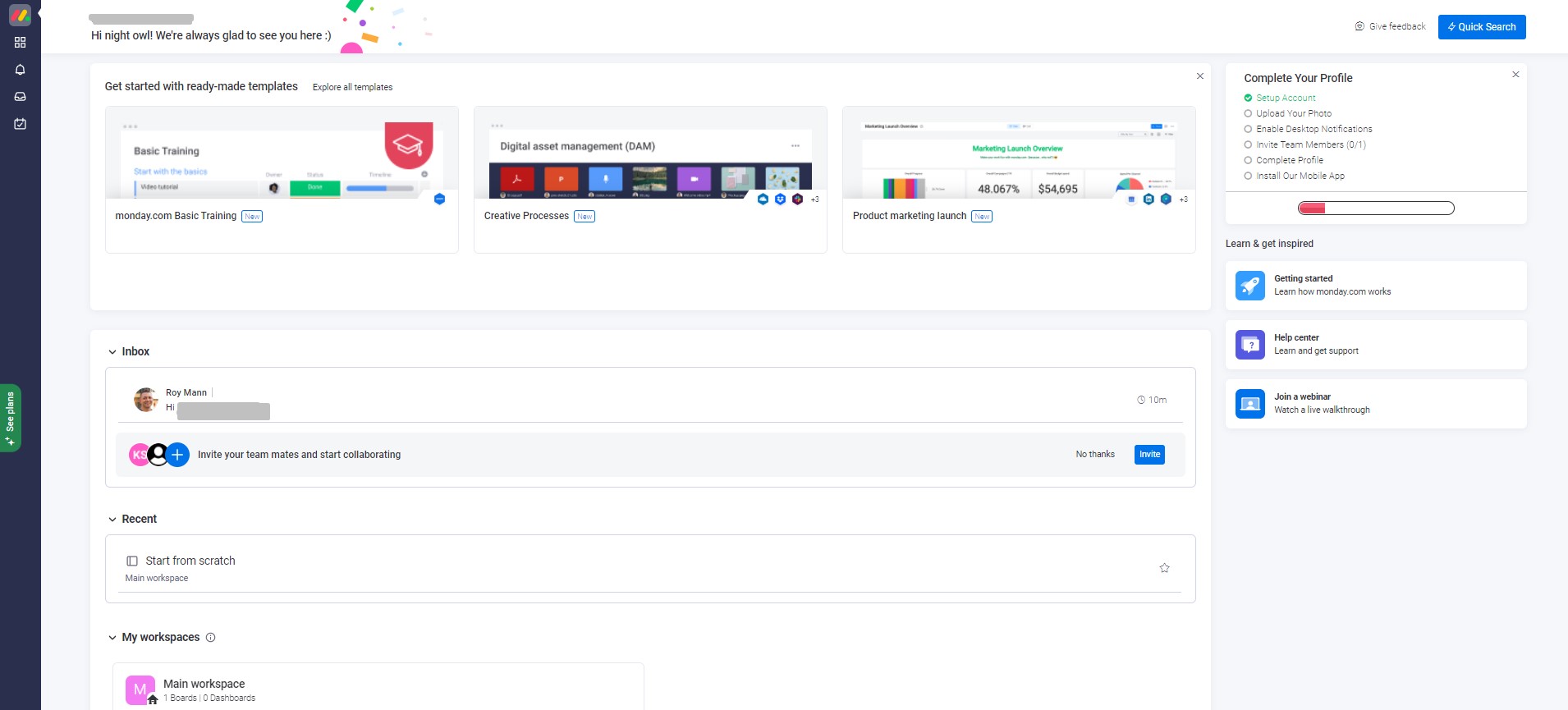This screenshot has height=710, width=1568.
Task: Click the +3 badge on Product marketing launch
Action: click(1183, 199)
